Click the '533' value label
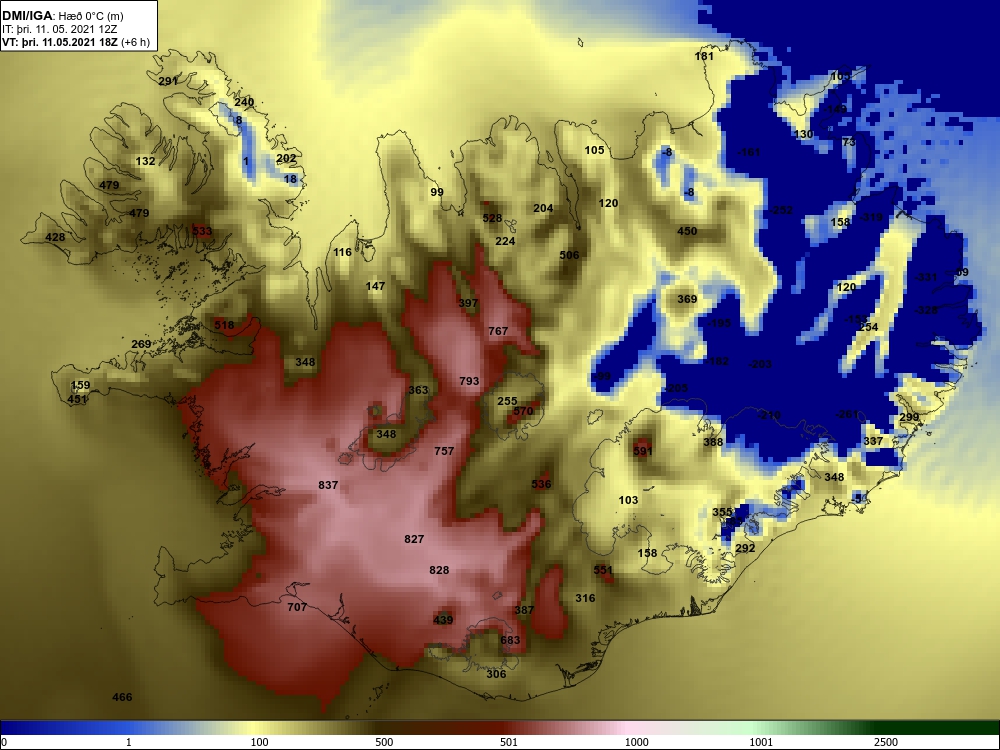1000x750 pixels. 202,232
